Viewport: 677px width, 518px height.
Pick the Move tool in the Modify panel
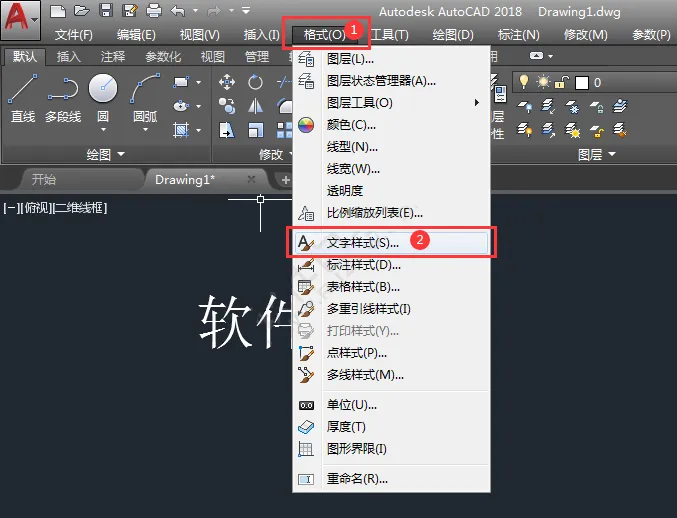point(227,82)
